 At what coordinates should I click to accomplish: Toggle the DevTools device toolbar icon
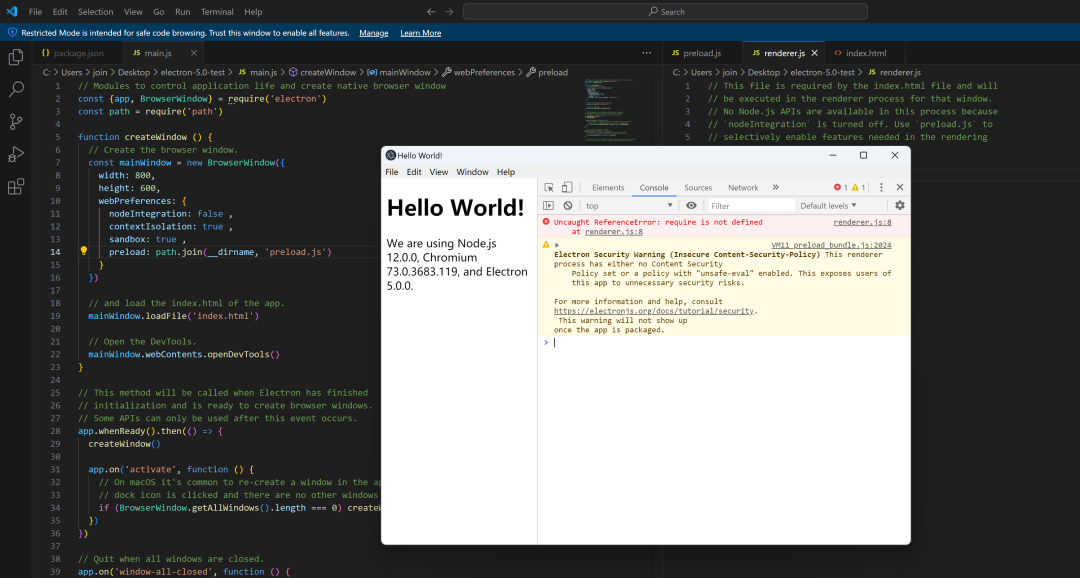(567, 187)
